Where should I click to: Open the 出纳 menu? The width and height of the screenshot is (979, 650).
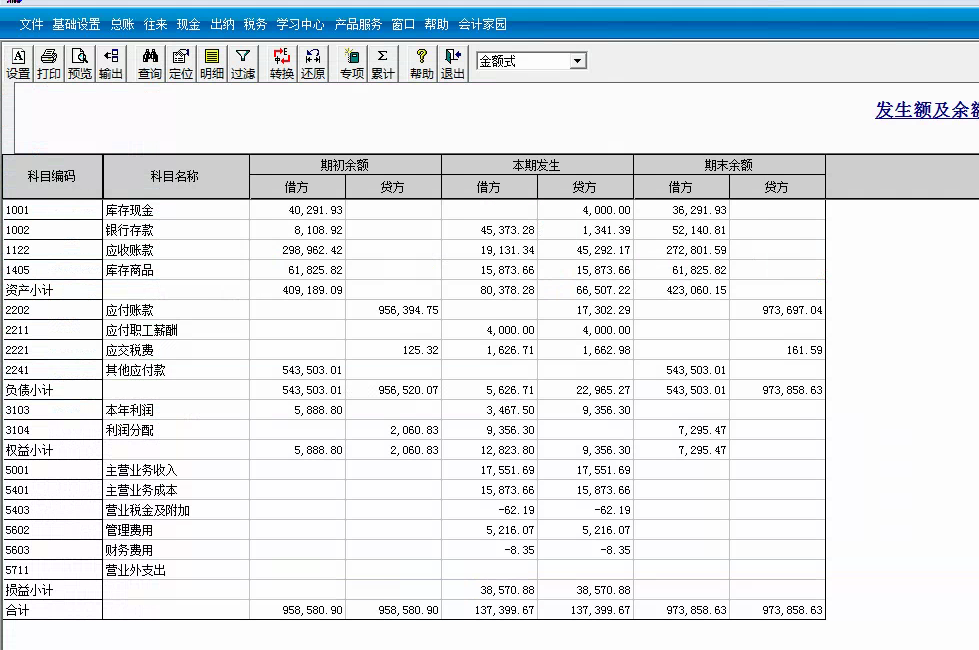pos(222,24)
